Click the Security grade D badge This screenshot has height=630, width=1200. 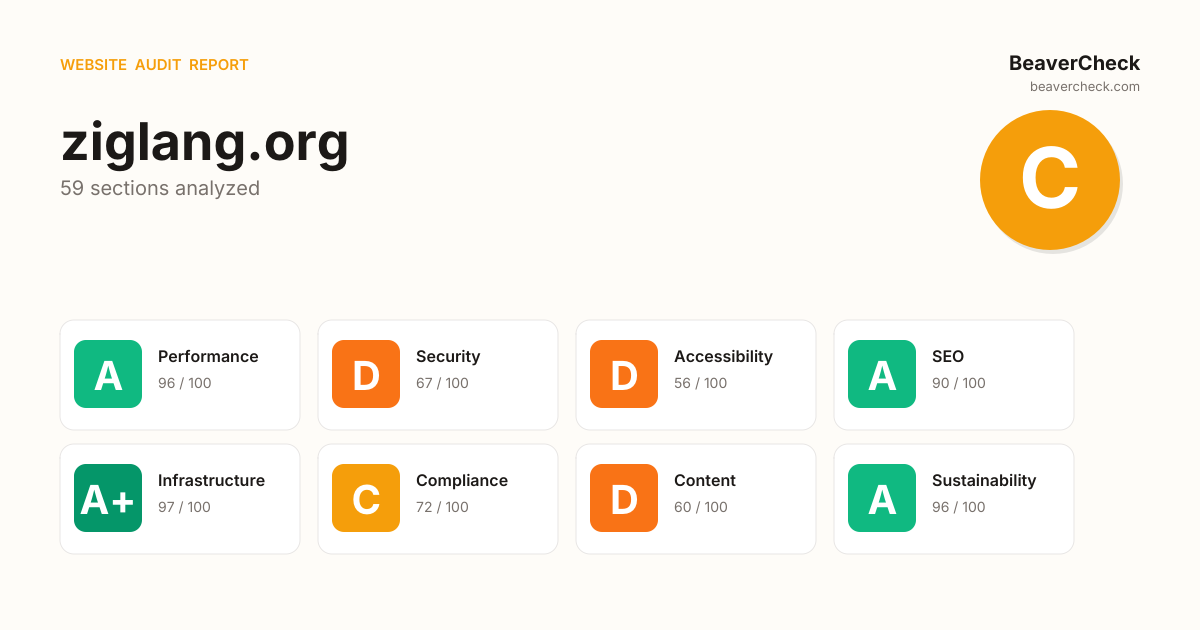(x=366, y=374)
